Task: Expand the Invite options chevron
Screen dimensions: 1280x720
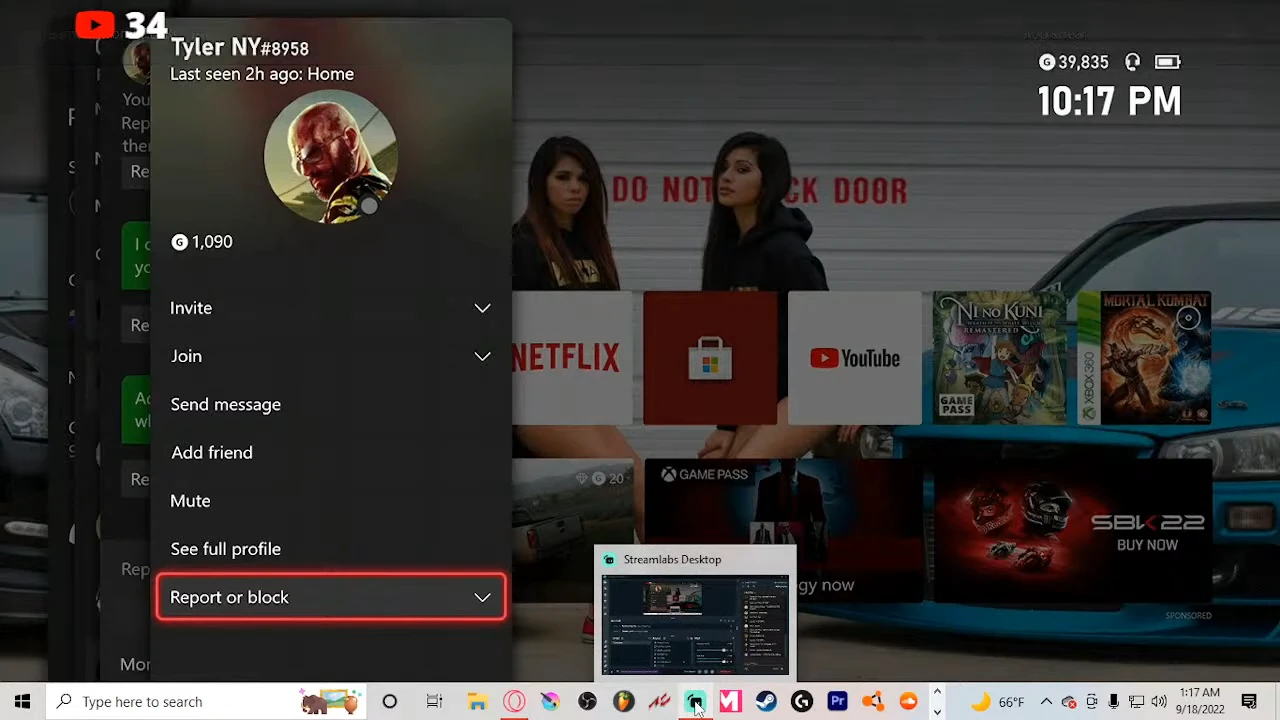Action: 482,308
